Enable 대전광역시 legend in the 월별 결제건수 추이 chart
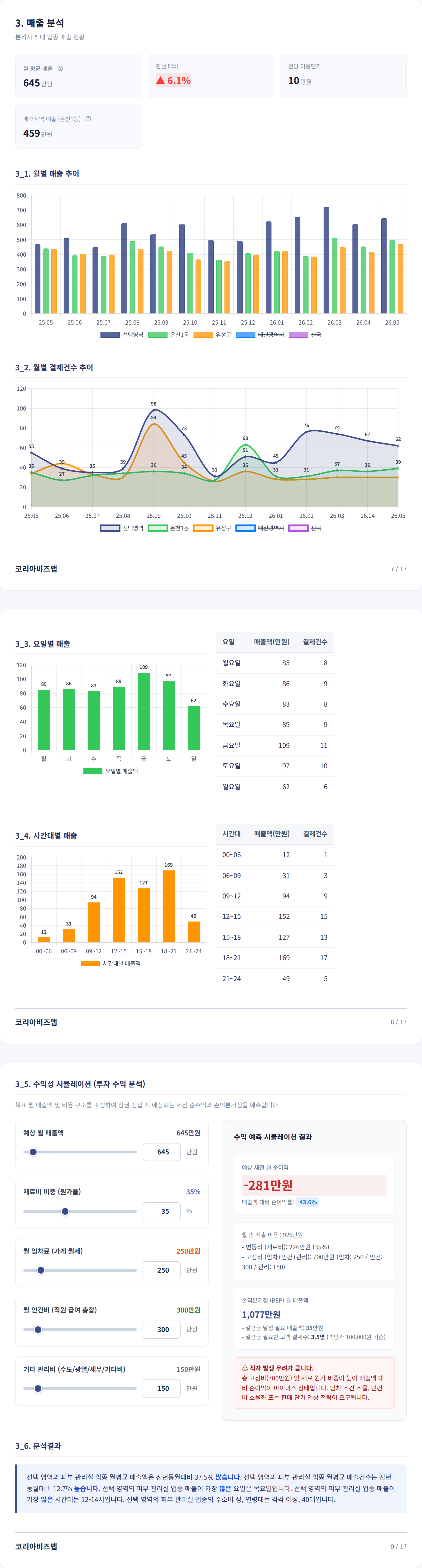This screenshot has height=1568, width=422. tap(260, 528)
